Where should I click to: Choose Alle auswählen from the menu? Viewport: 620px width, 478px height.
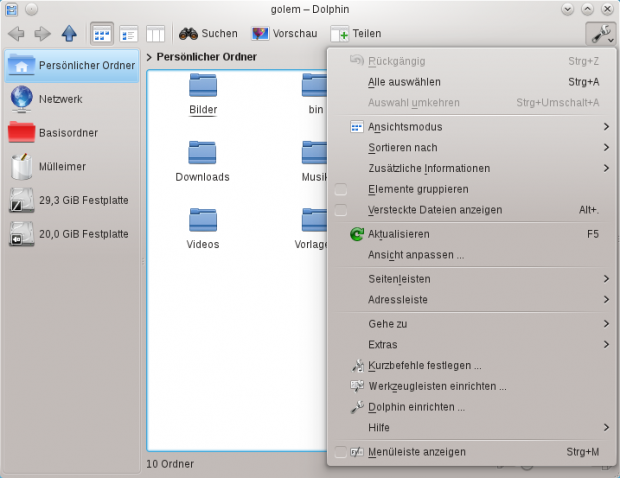[x=404, y=82]
